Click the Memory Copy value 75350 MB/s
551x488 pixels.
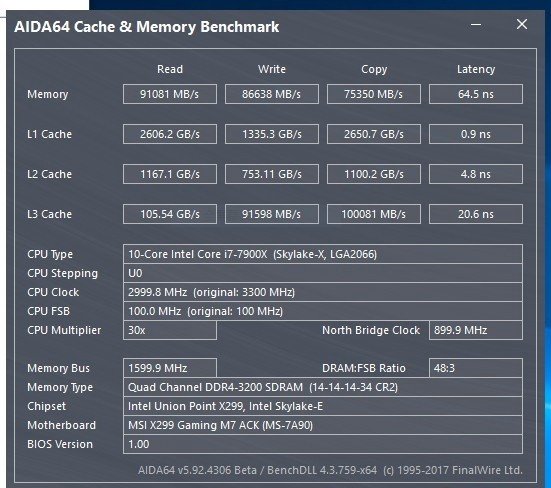[x=374, y=94]
